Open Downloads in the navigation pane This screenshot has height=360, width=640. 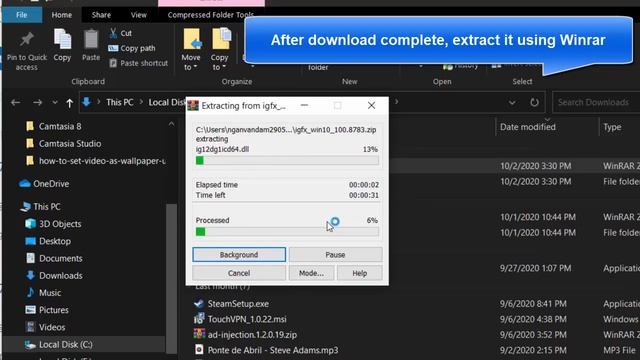[60, 276]
